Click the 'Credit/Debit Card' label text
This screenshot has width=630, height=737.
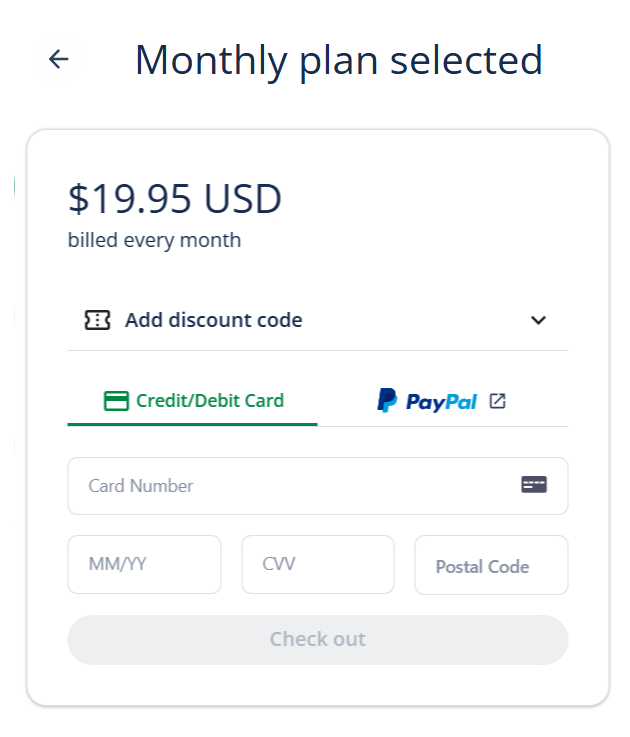click(210, 401)
